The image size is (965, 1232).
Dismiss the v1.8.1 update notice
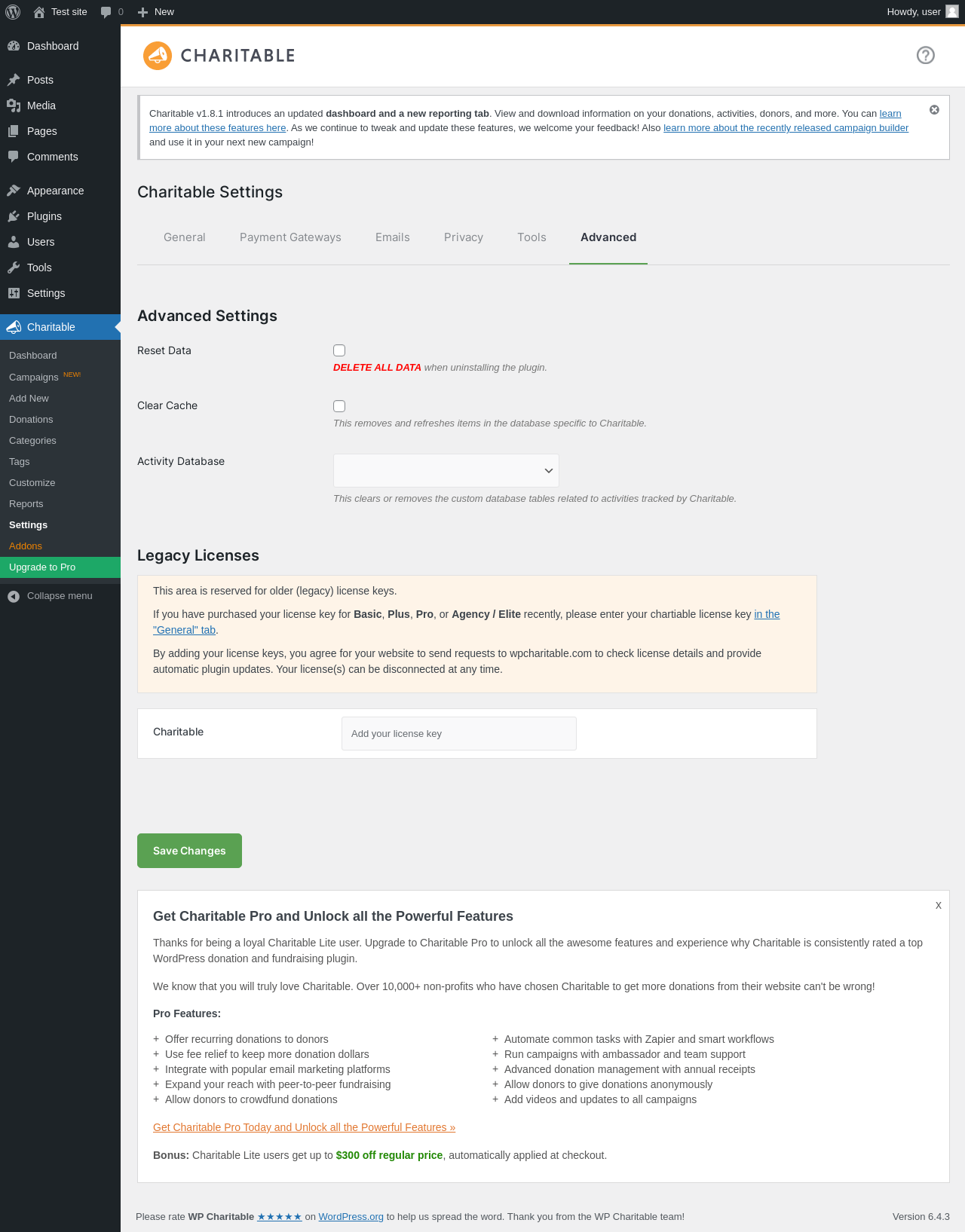click(934, 110)
